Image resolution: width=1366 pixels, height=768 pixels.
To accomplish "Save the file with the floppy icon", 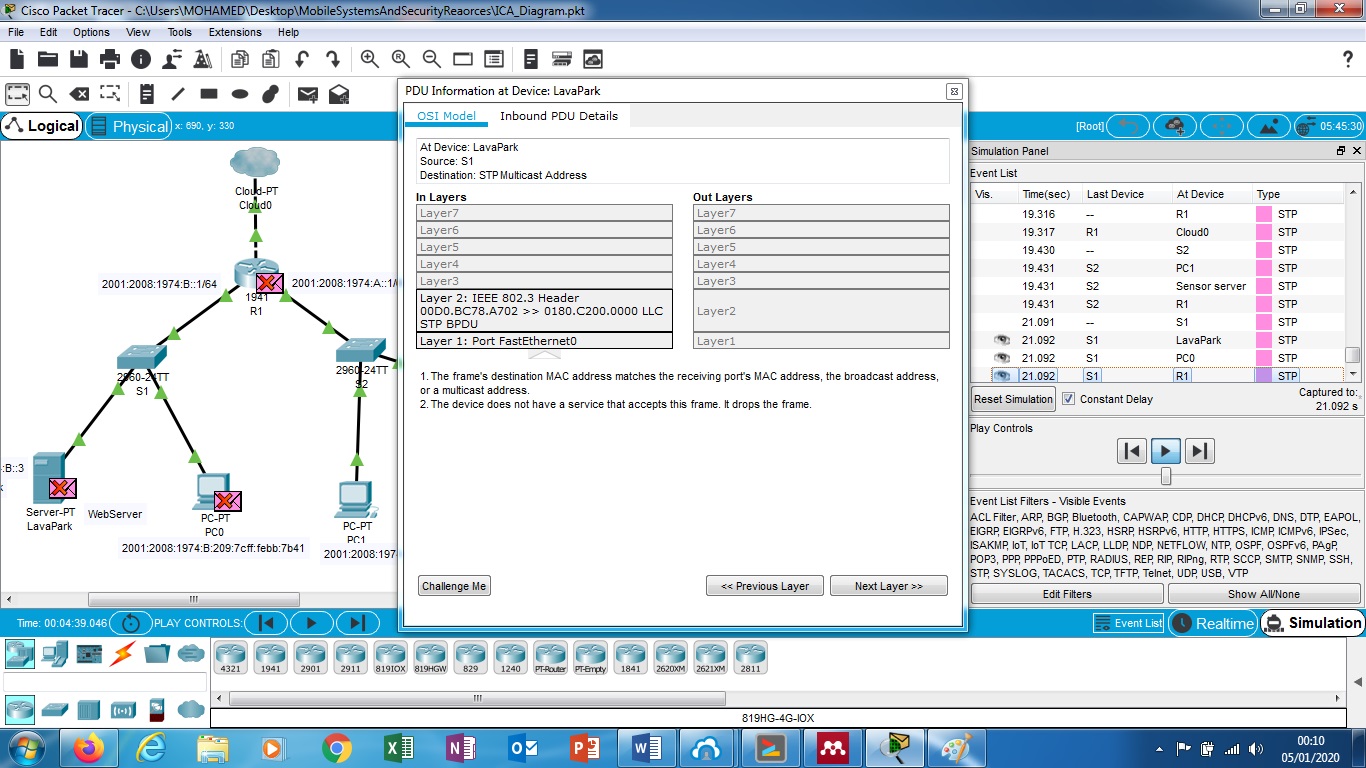I will click(79, 59).
